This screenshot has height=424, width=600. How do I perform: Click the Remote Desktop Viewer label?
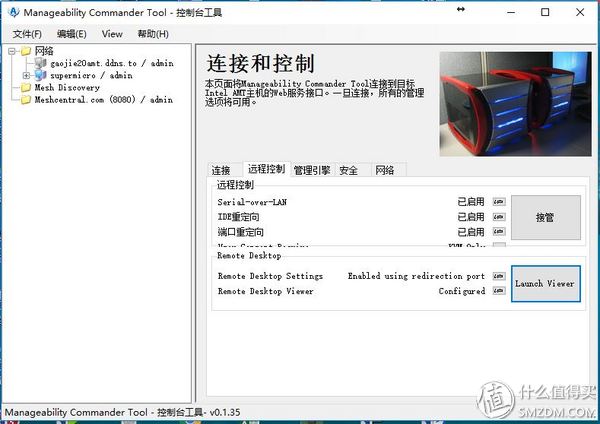[266, 291]
